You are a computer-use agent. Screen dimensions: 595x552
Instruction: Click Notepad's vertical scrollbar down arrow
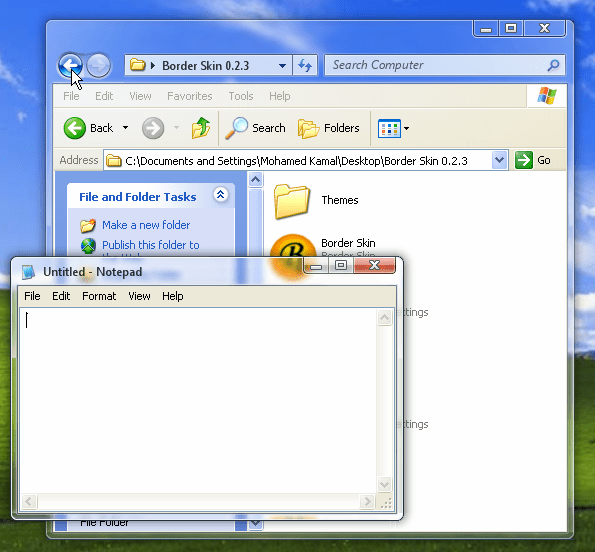[384, 484]
